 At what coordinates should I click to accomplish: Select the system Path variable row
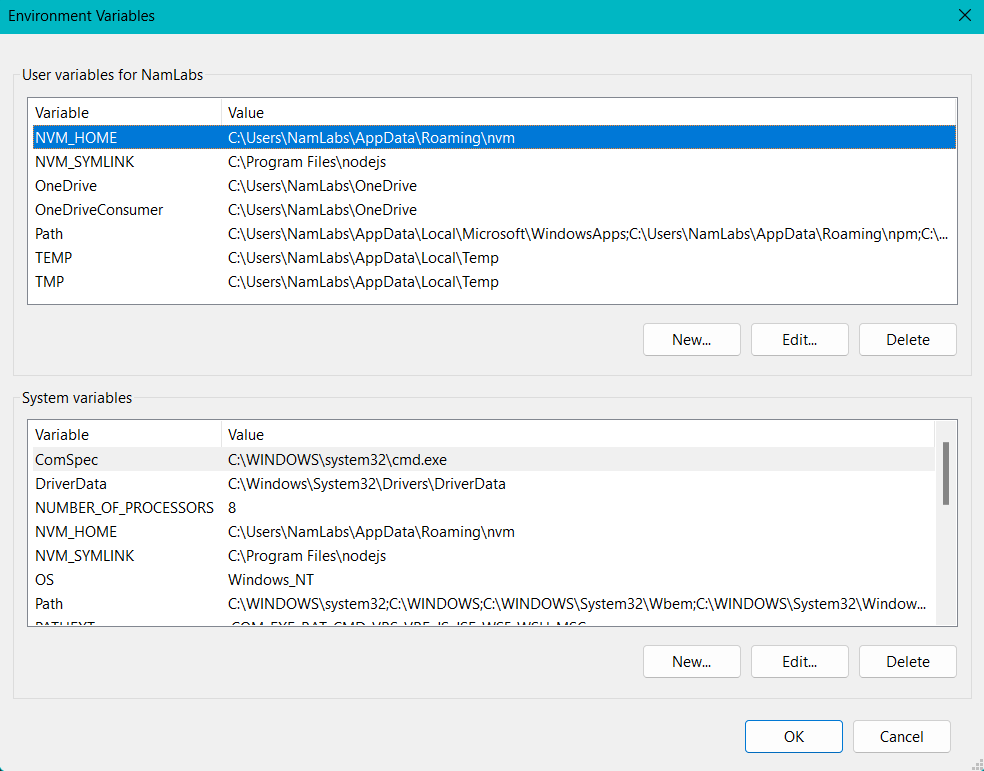pyautogui.click(x=483, y=604)
